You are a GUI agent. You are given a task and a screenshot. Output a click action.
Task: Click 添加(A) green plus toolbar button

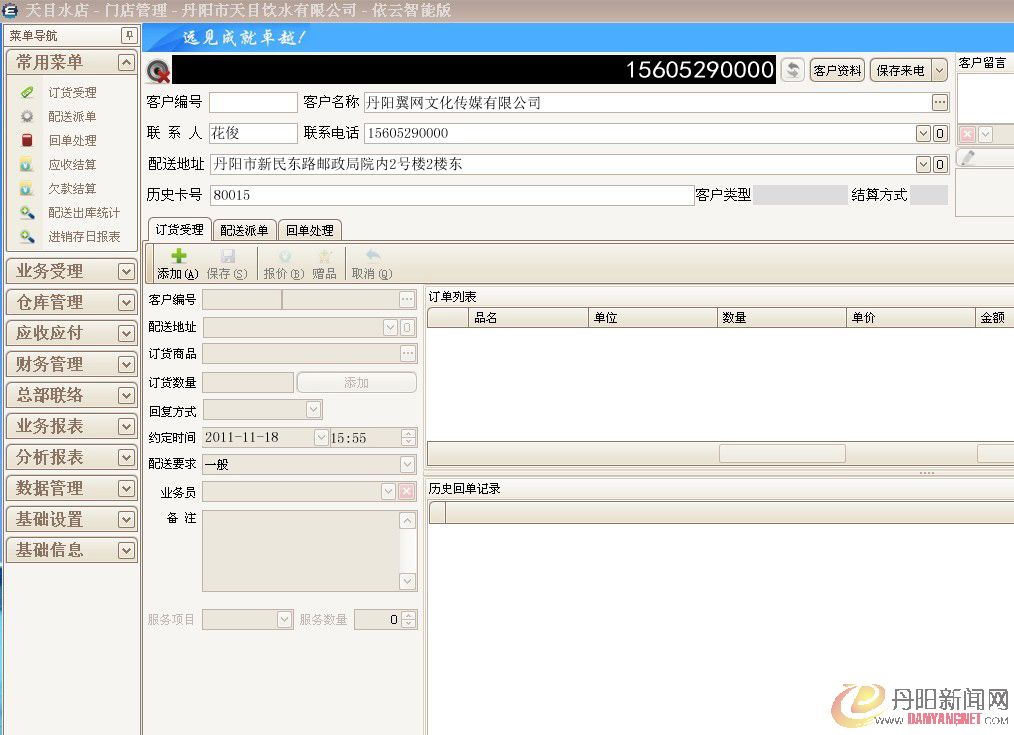pyautogui.click(x=178, y=264)
